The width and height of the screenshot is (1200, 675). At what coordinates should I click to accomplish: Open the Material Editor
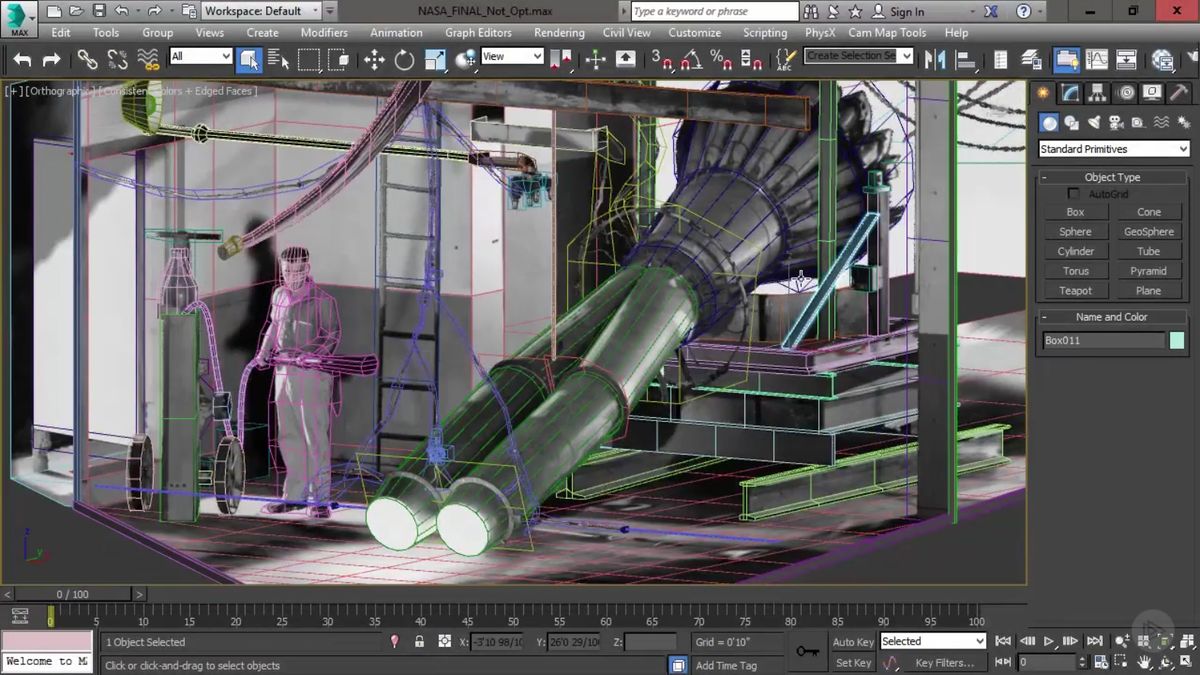(x=1163, y=59)
